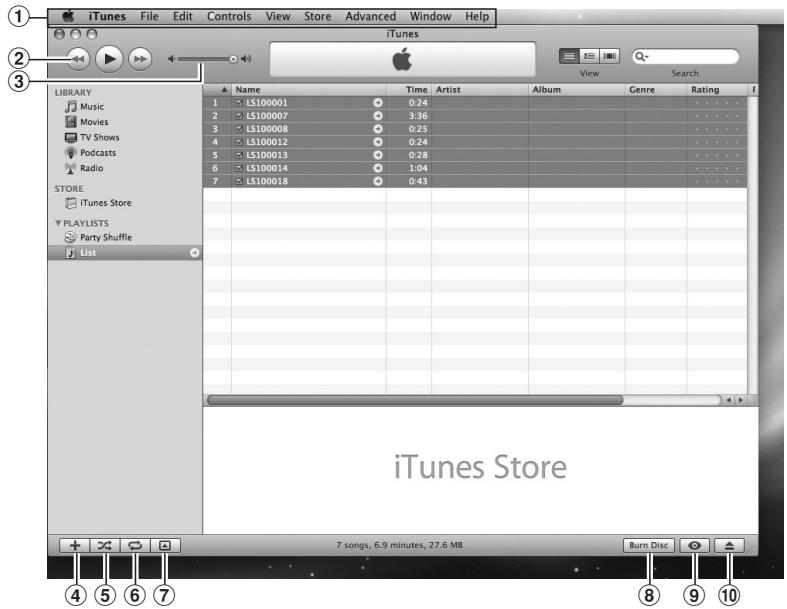787x609 pixels.
Task: Select the List playlist
Action: [125, 253]
